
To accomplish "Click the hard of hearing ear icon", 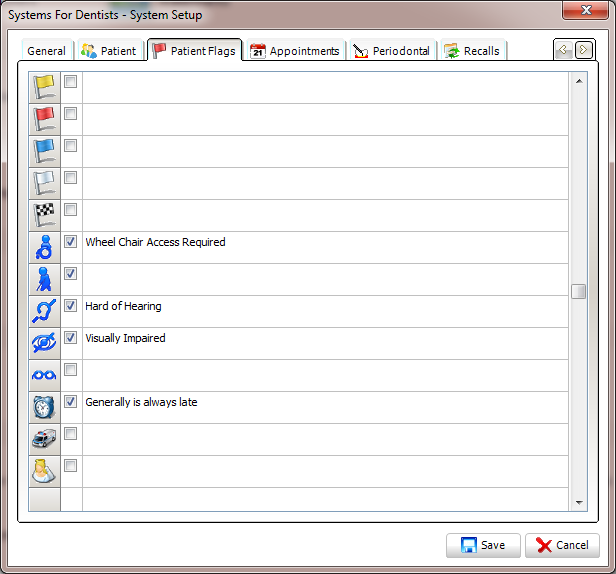I will click(44, 312).
